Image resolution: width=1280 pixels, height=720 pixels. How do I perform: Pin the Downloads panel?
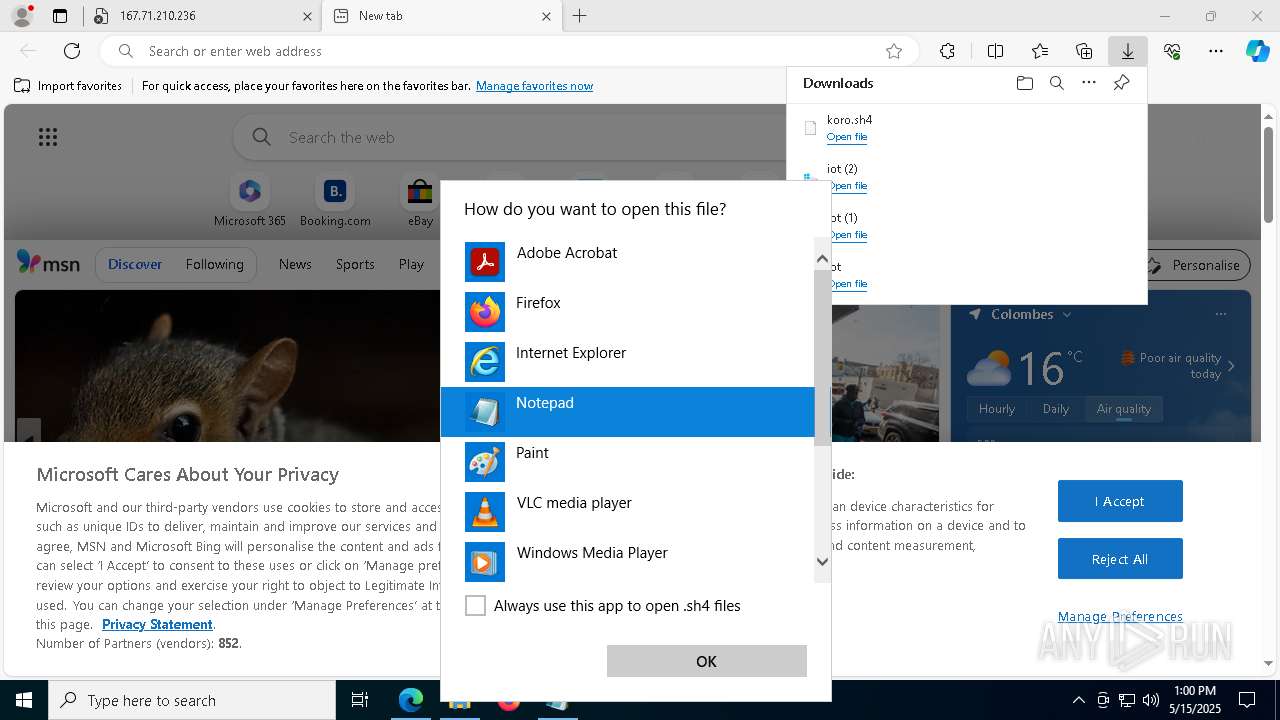coord(1121,83)
